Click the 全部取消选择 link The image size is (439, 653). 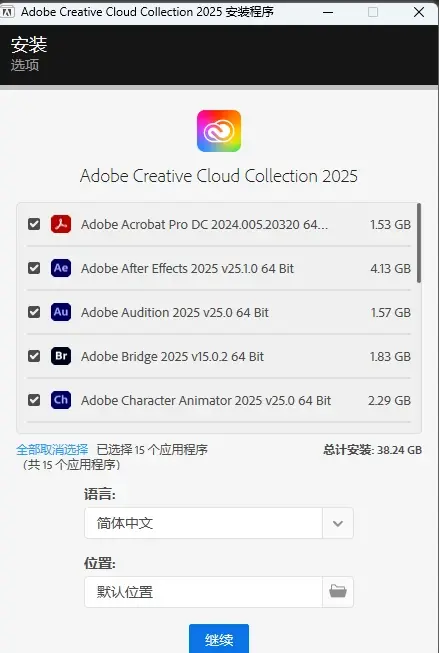coord(52,450)
